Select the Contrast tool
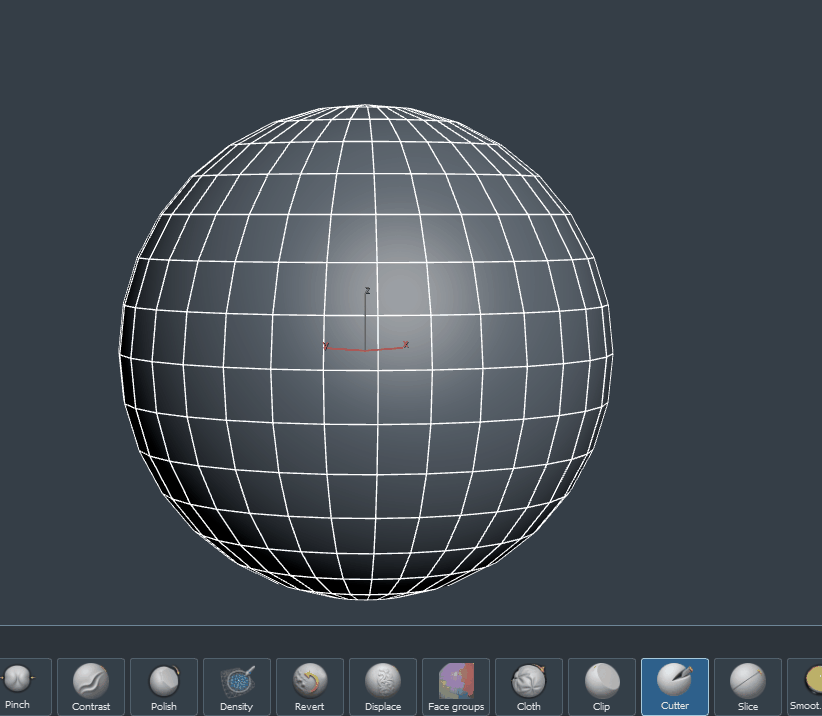The width and height of the screenshot is (822, 716). [x=91, y=687]
